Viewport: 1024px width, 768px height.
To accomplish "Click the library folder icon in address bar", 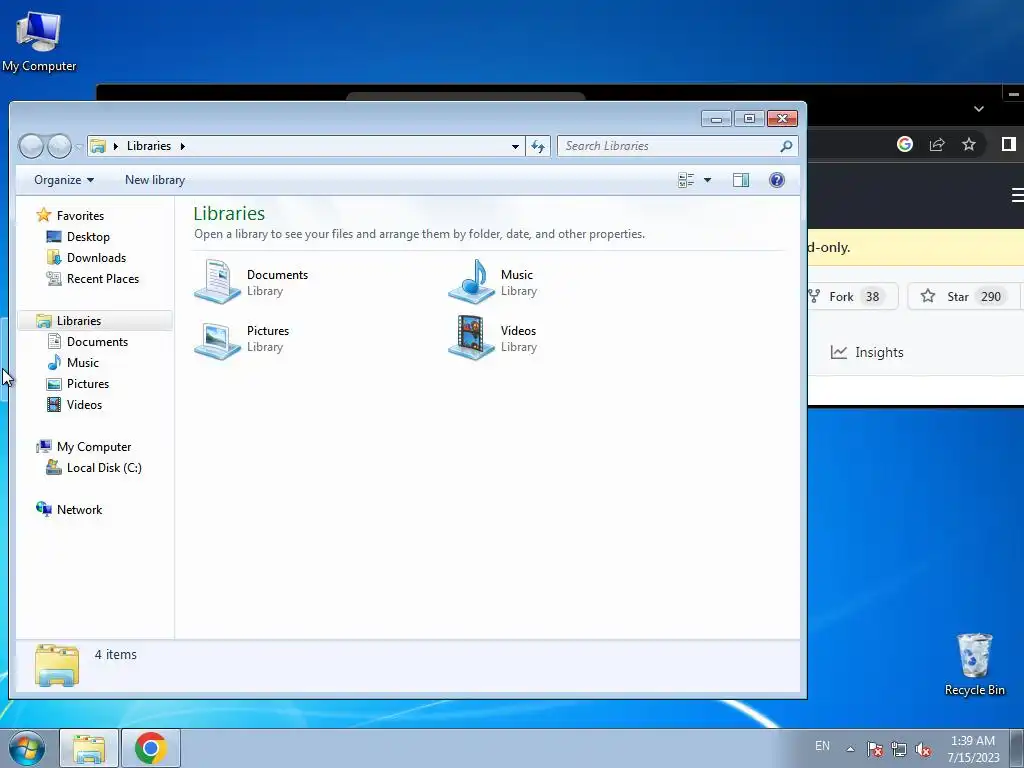I will tap(98, 146).
